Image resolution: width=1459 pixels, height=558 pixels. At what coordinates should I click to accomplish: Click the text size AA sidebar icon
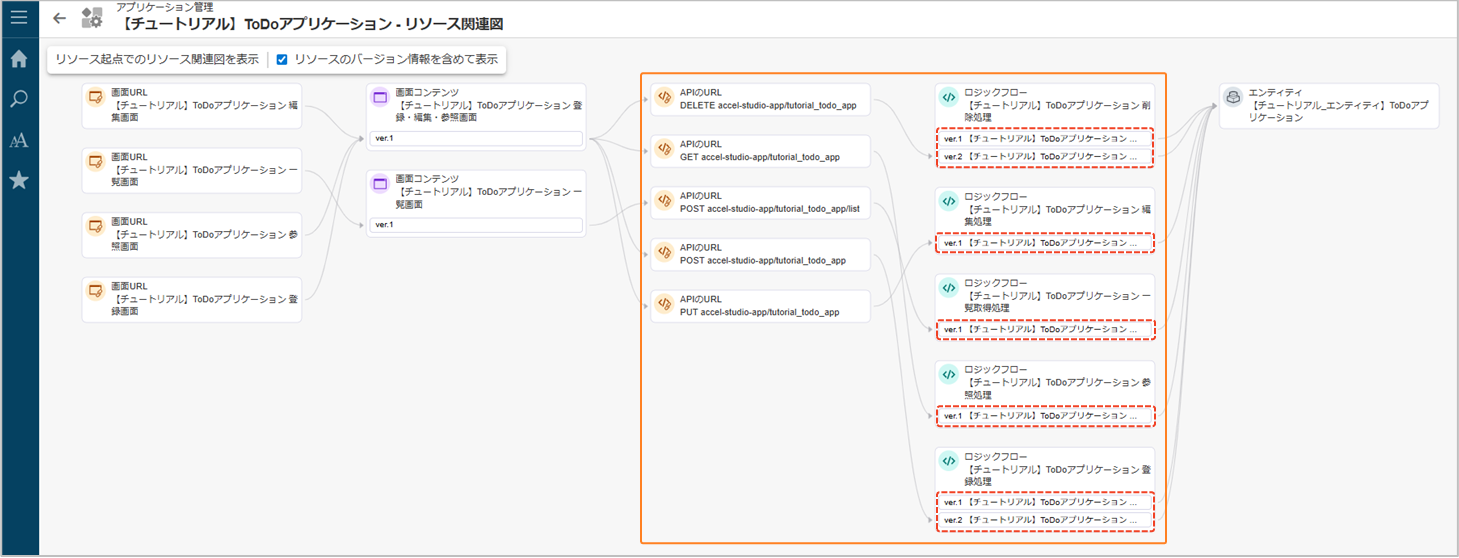point(19,140)
